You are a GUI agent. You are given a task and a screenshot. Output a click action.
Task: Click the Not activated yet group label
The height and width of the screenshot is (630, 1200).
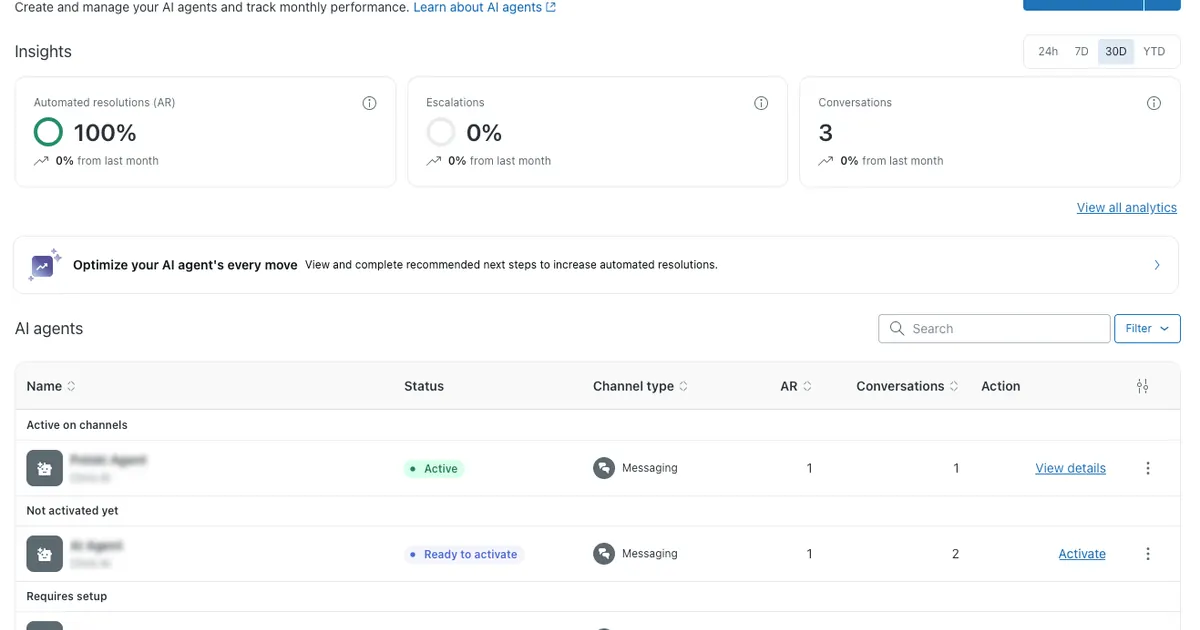pyautogui.click(x=72, y=511)
